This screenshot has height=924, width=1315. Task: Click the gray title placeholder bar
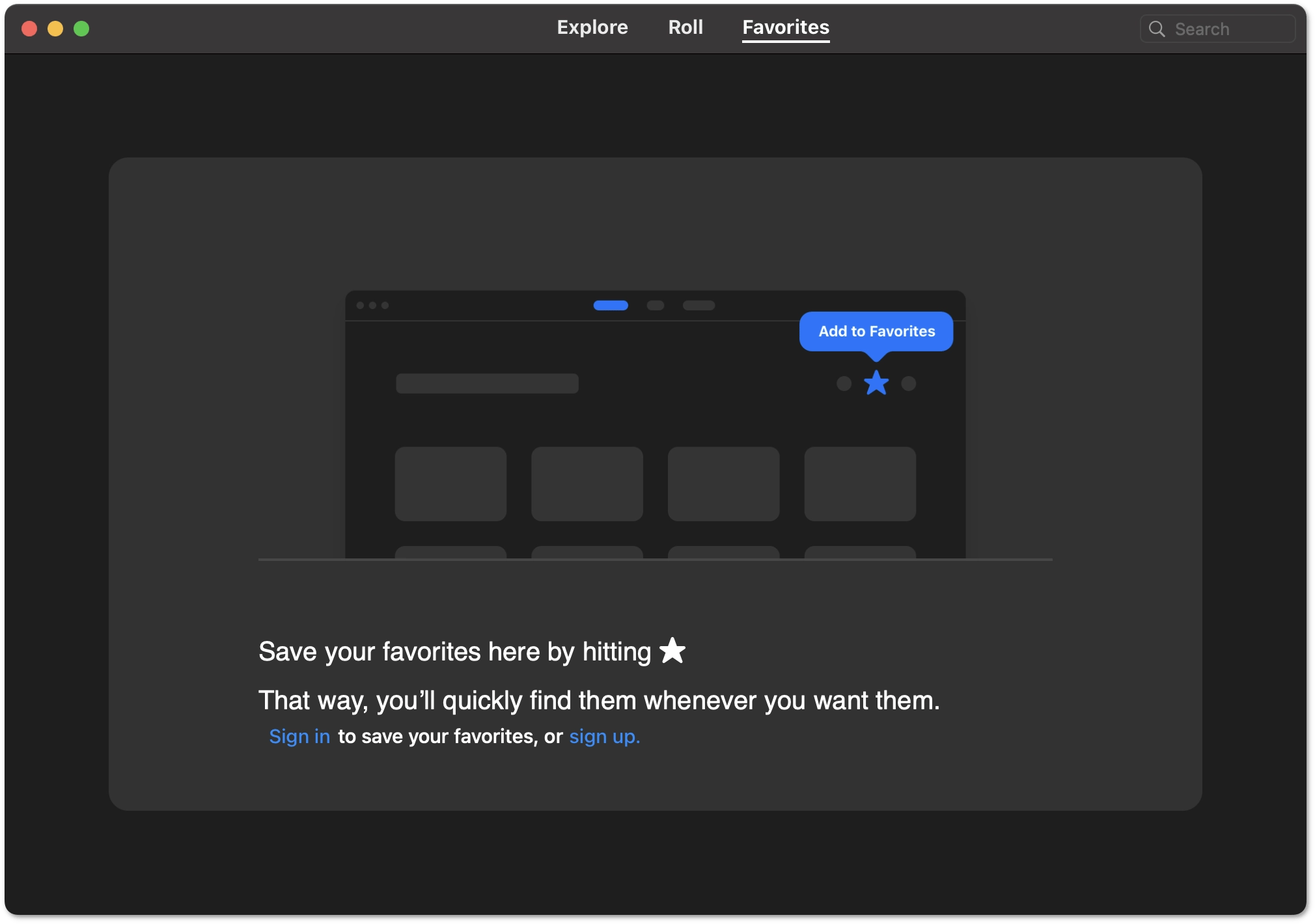pos(487,383)
